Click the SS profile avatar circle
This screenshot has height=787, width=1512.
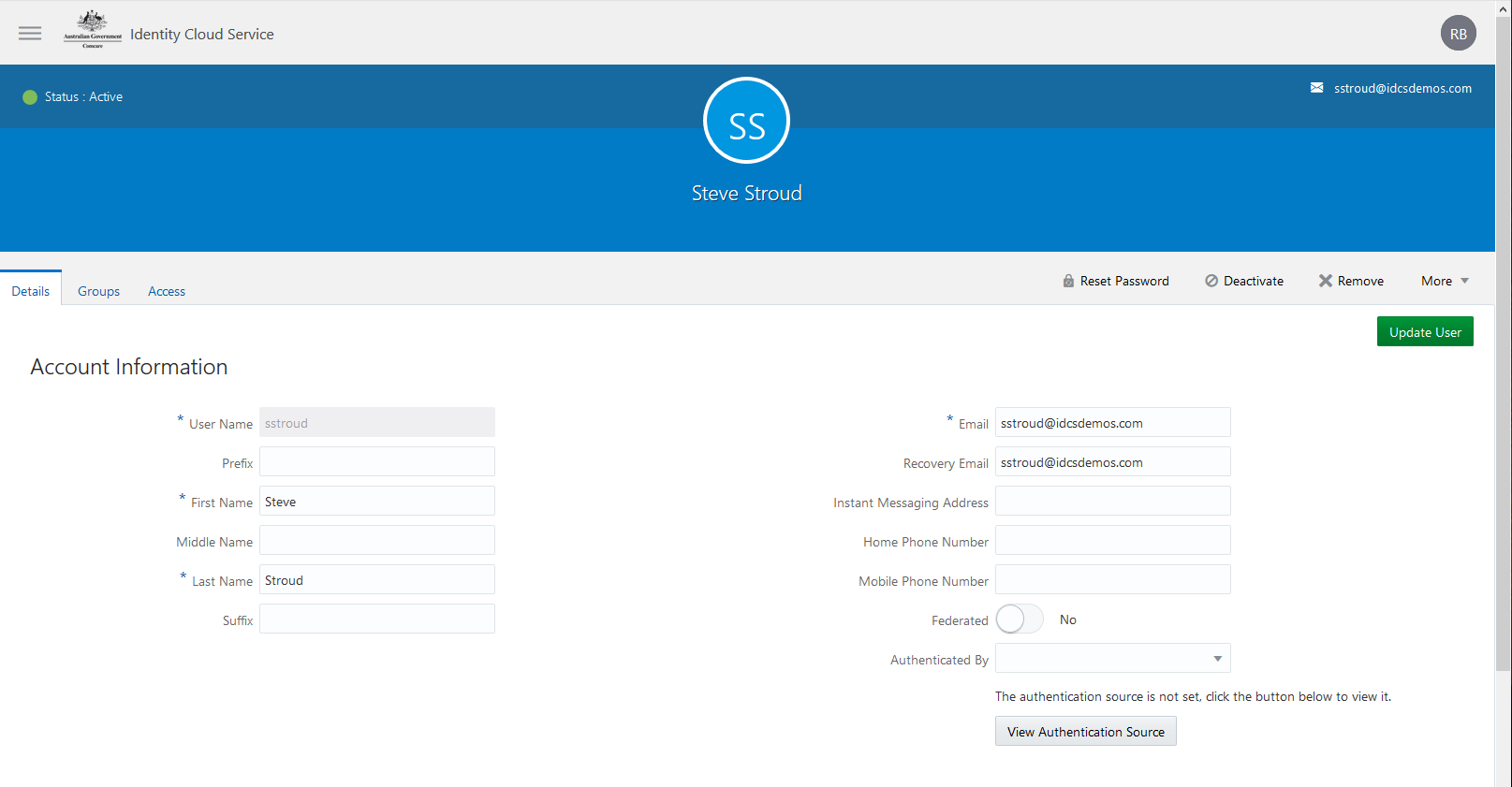pos(746,121)
